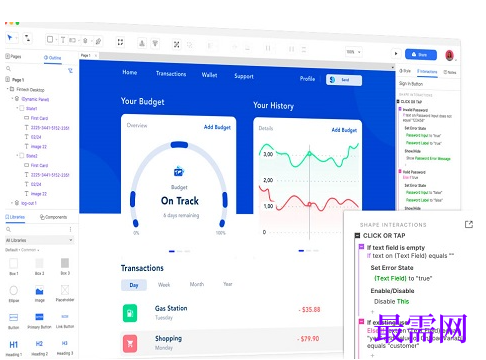Pick the Box 1 widget
The height and width of the screenshot is (360, 486).
point(14,266)
